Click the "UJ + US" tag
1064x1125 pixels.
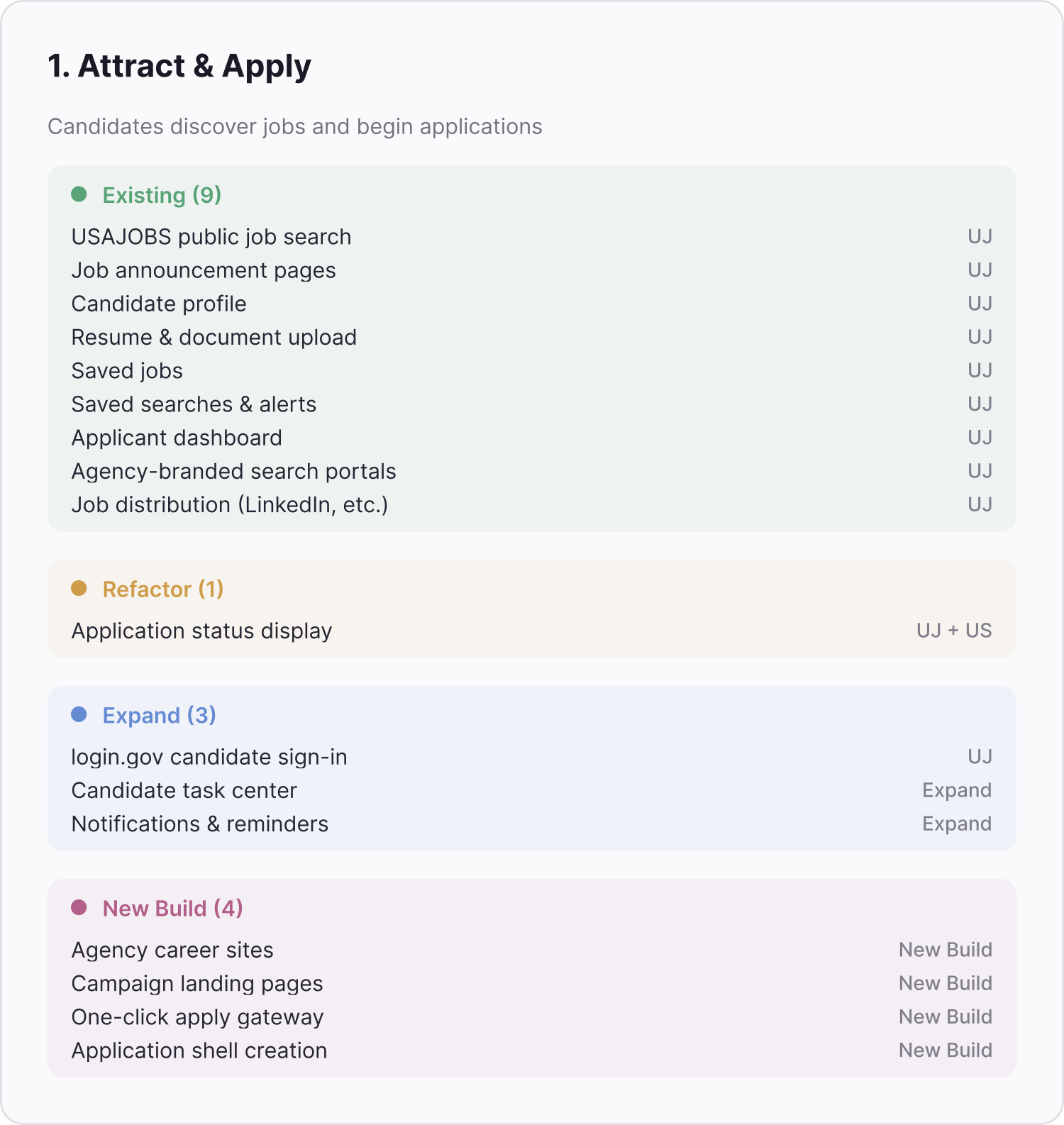click(954, 631)
